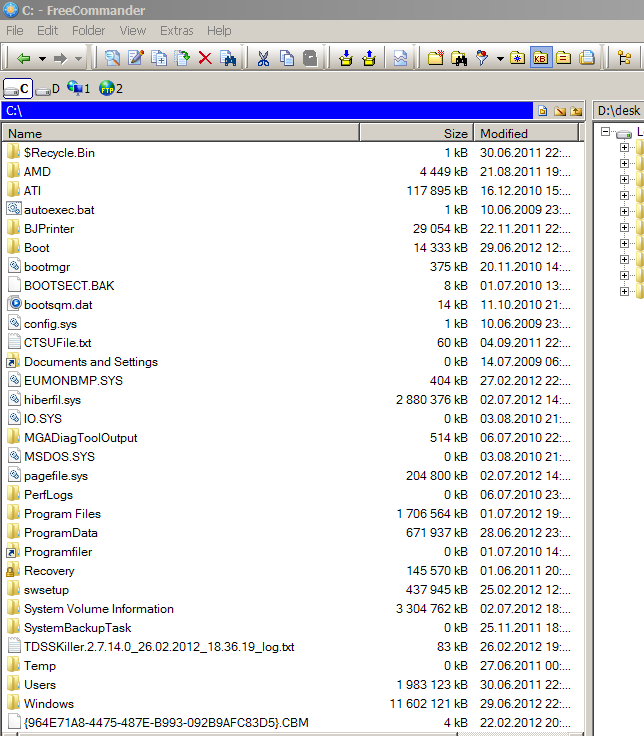
Task: Select the bootmgr file
Action: [x=47, y=267]
